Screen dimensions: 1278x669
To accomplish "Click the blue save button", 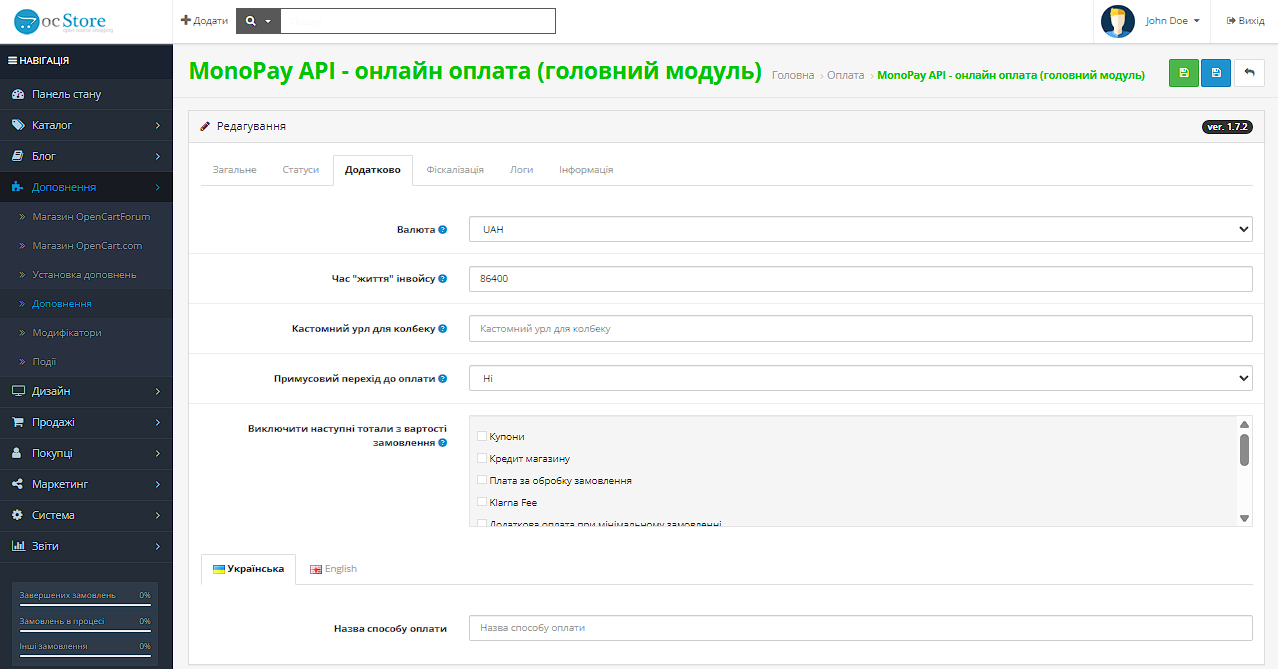I will pyautogui.click(x=1216, y=73).
